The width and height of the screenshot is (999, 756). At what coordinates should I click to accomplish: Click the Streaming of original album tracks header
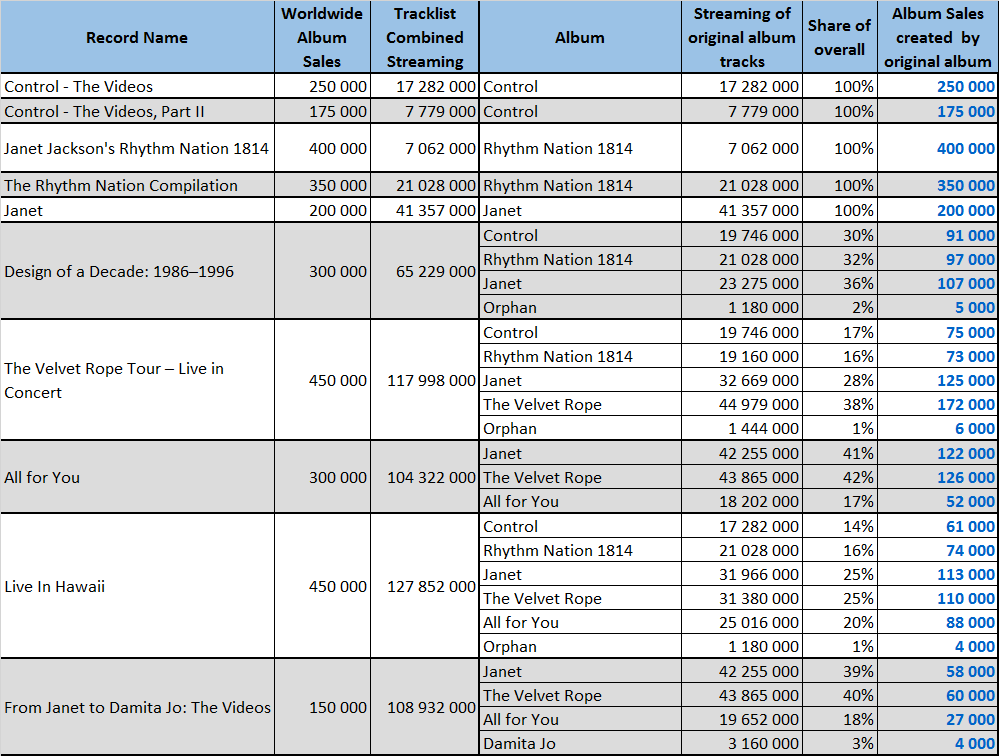(x=742, y=37)
